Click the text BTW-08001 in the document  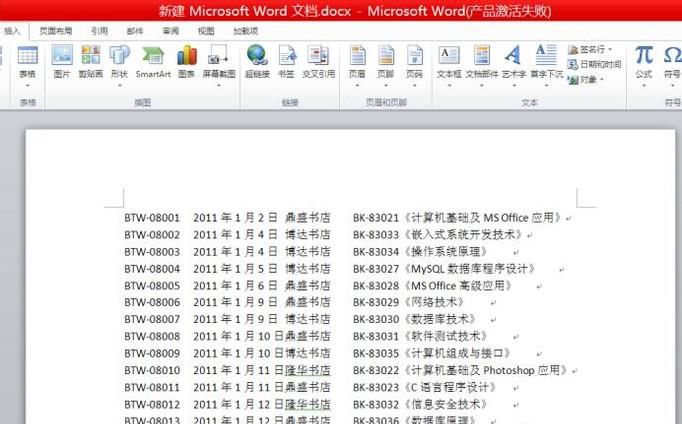(x=152, y=218)
